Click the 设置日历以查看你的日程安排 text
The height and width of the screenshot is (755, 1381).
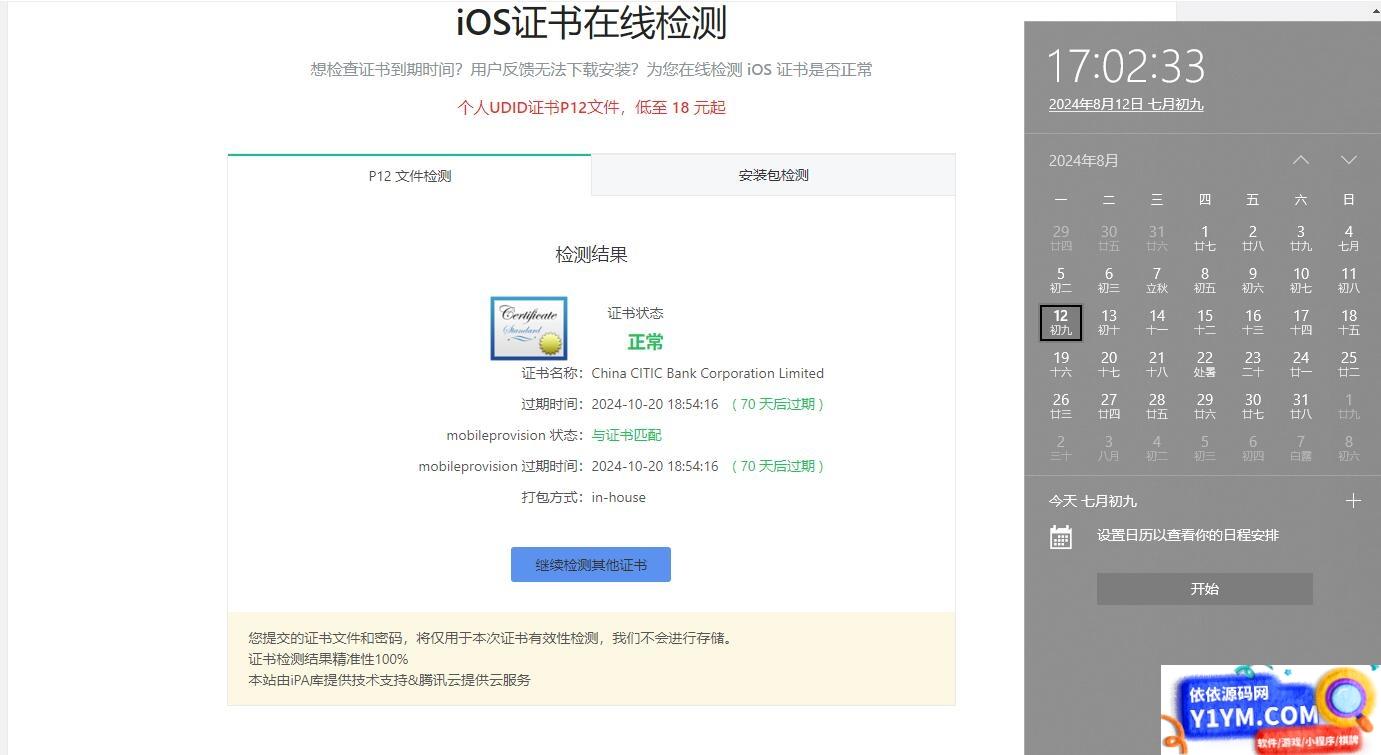click(1187, 535)
